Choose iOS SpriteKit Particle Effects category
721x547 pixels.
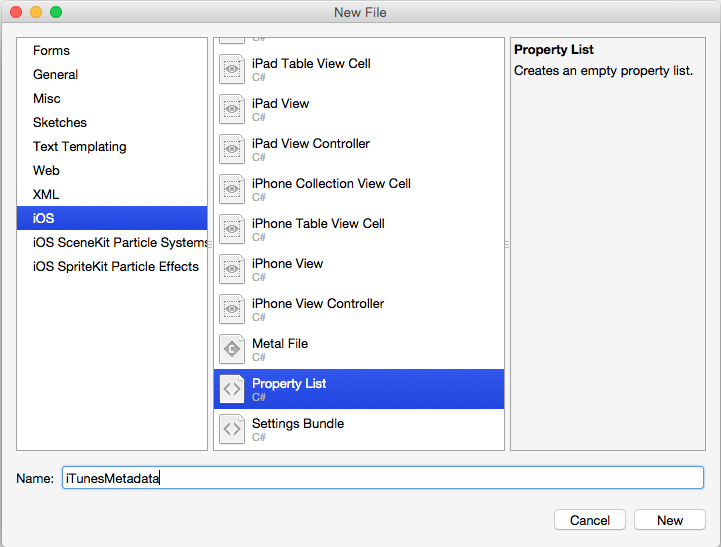pos(115,267)
